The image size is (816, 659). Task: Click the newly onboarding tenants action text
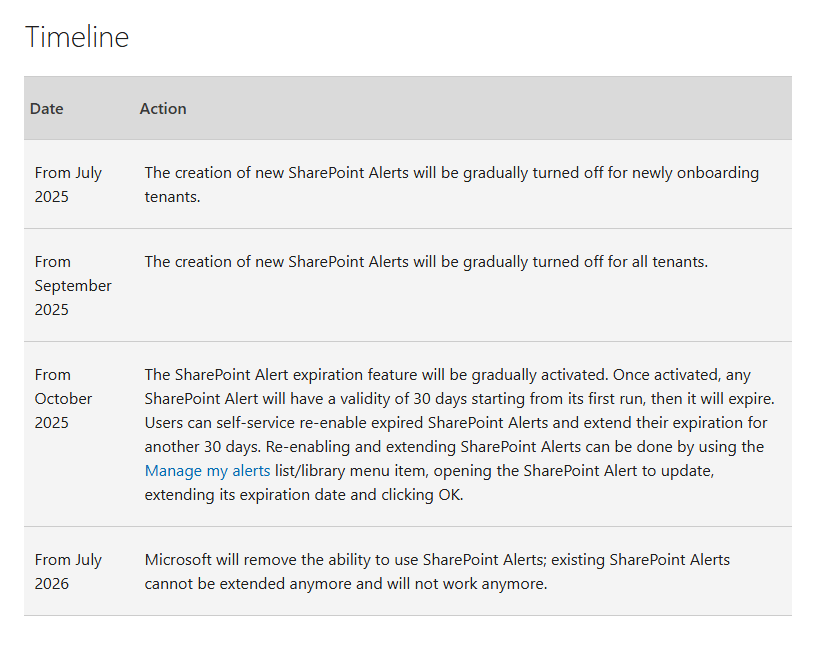click(x=452, y=185)
